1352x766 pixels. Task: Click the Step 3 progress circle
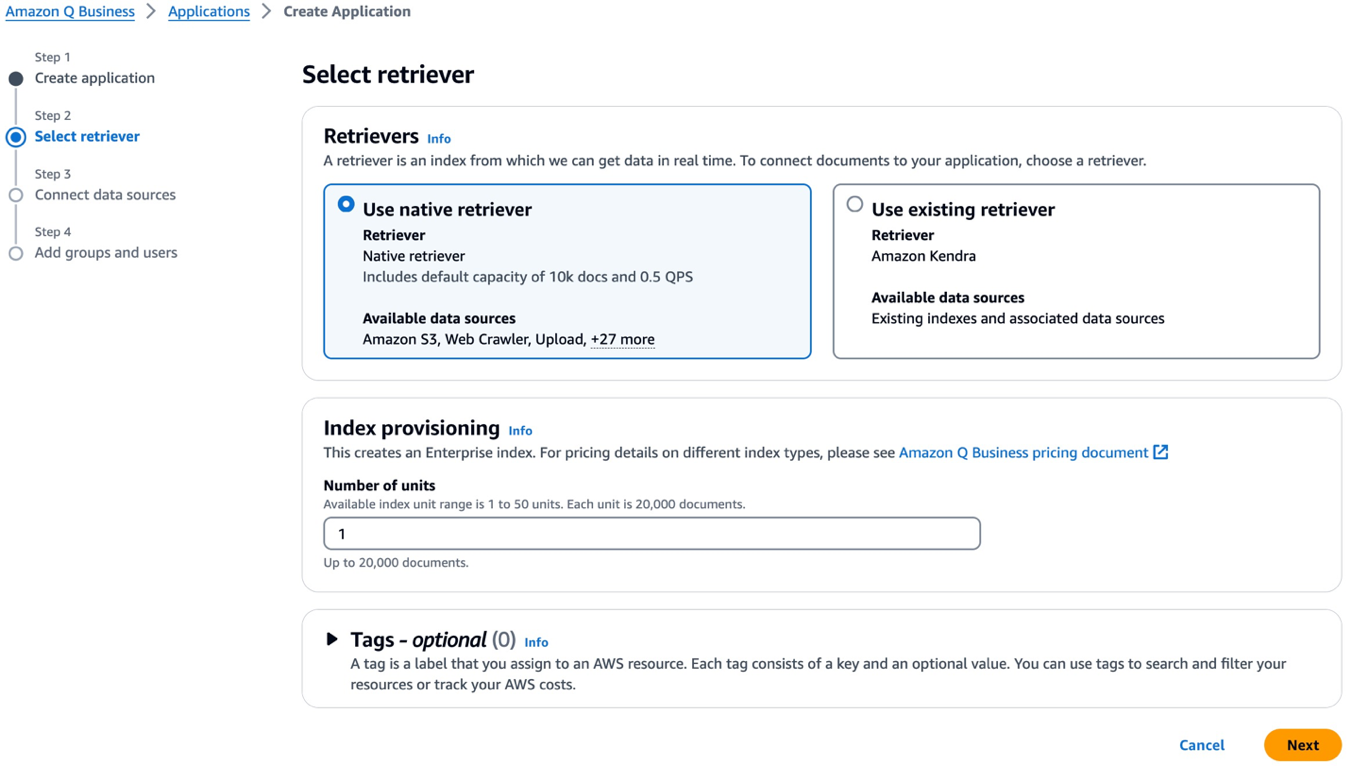[x=15, y=194]
